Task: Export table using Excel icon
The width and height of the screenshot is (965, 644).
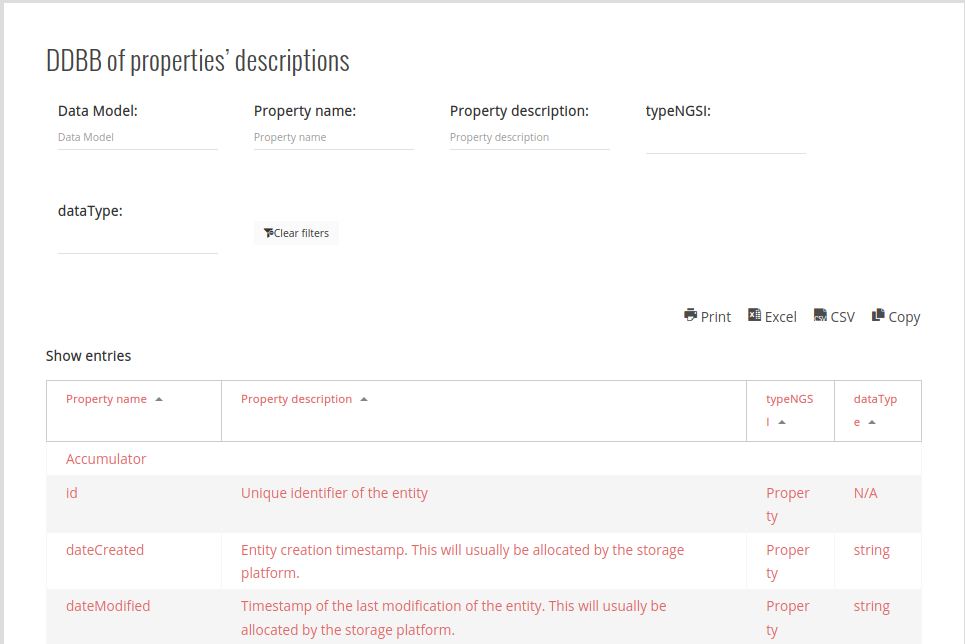Action: (755, 315)
